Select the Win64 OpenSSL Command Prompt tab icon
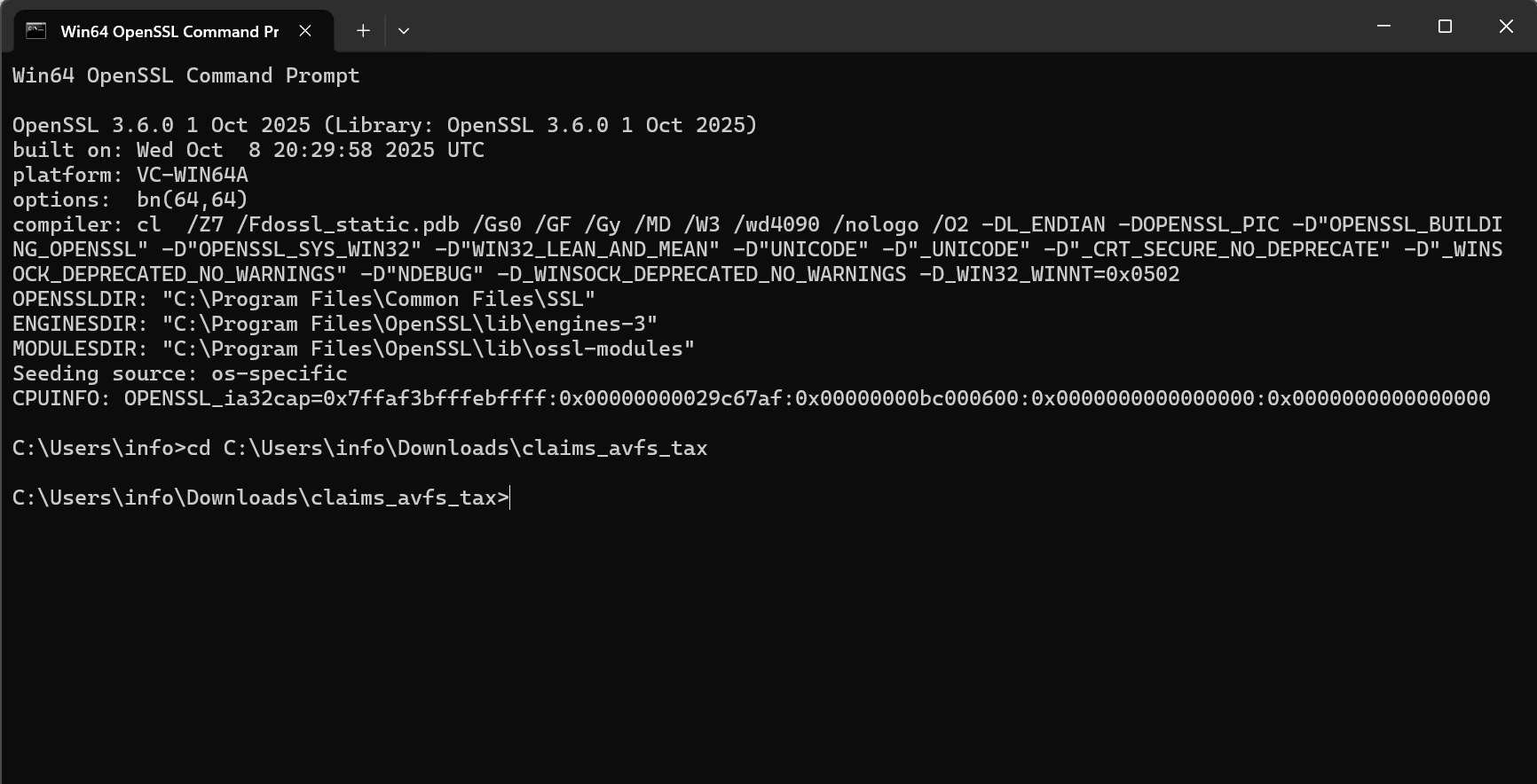 coord(35,30)
